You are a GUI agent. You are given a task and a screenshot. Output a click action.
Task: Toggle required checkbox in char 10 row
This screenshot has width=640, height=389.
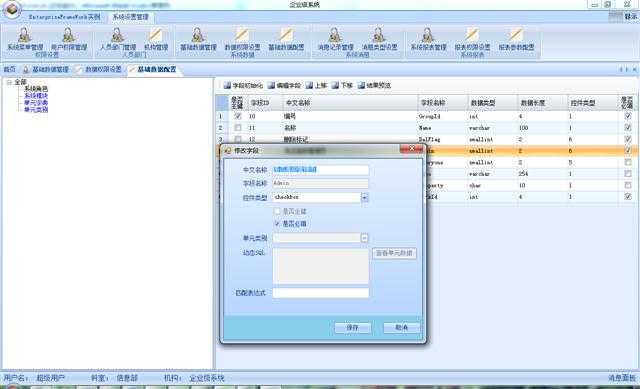(x=628, y=185)
